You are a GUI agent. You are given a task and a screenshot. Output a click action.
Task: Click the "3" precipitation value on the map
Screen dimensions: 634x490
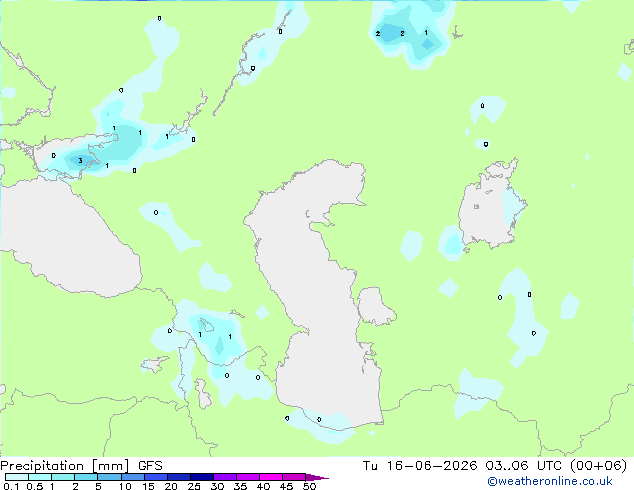(x=80, y=161)
